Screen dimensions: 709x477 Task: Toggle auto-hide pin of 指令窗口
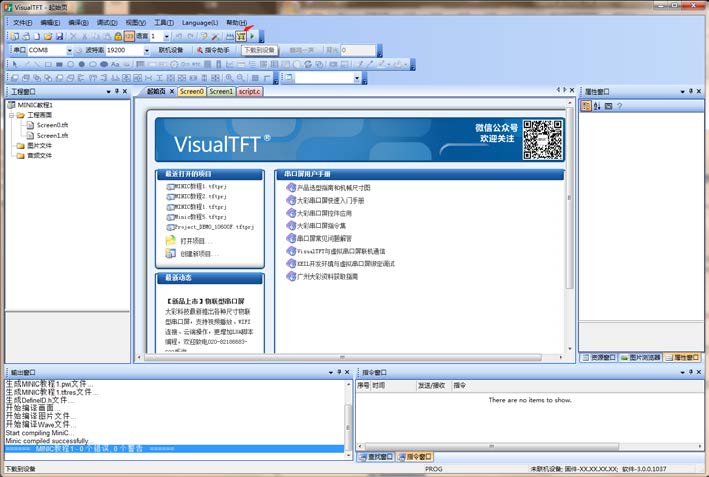pos(690,372)
